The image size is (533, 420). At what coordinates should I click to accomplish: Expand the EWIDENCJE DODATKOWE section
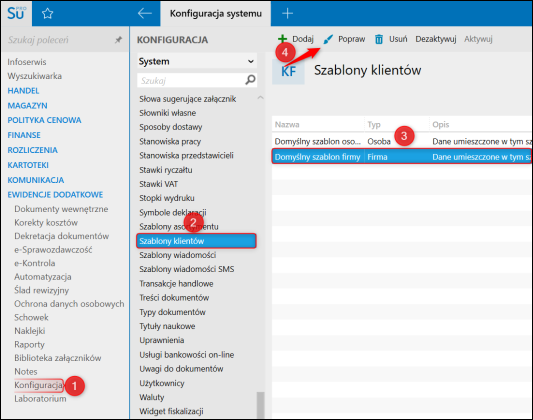coord(55,195)
